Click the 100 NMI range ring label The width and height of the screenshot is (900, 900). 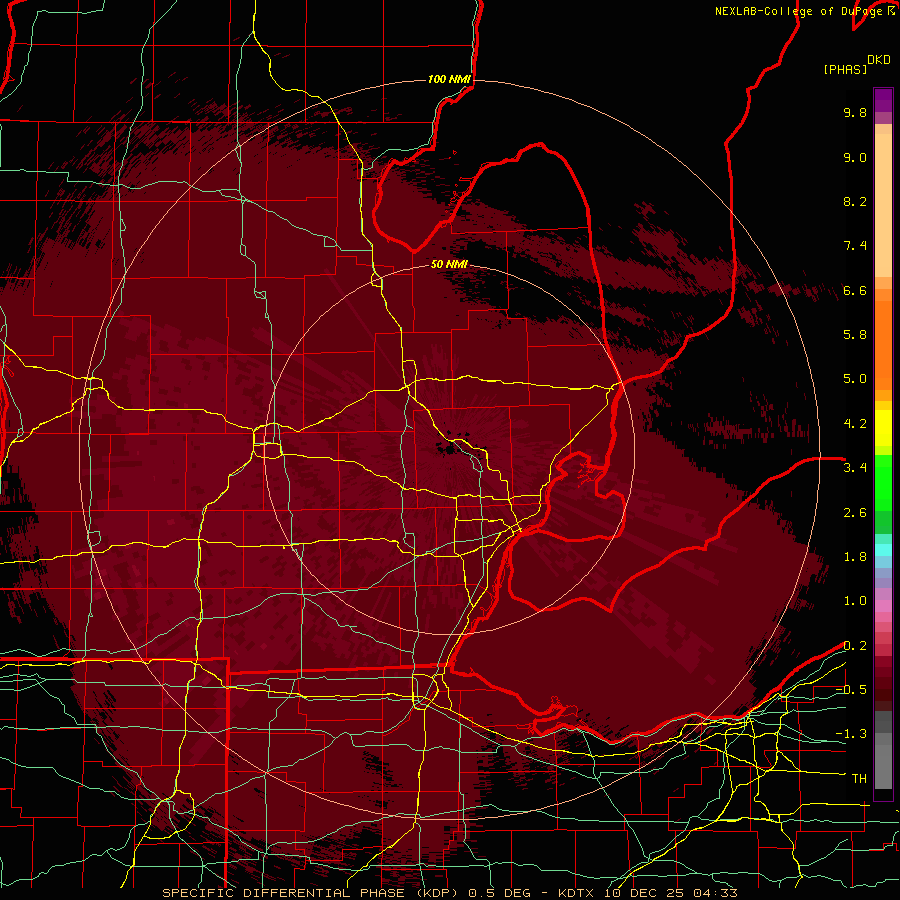coord(449,79)
